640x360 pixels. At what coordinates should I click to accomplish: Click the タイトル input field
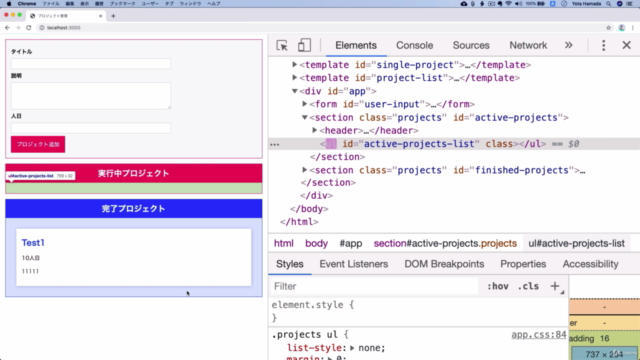click(x=91, y=64)
